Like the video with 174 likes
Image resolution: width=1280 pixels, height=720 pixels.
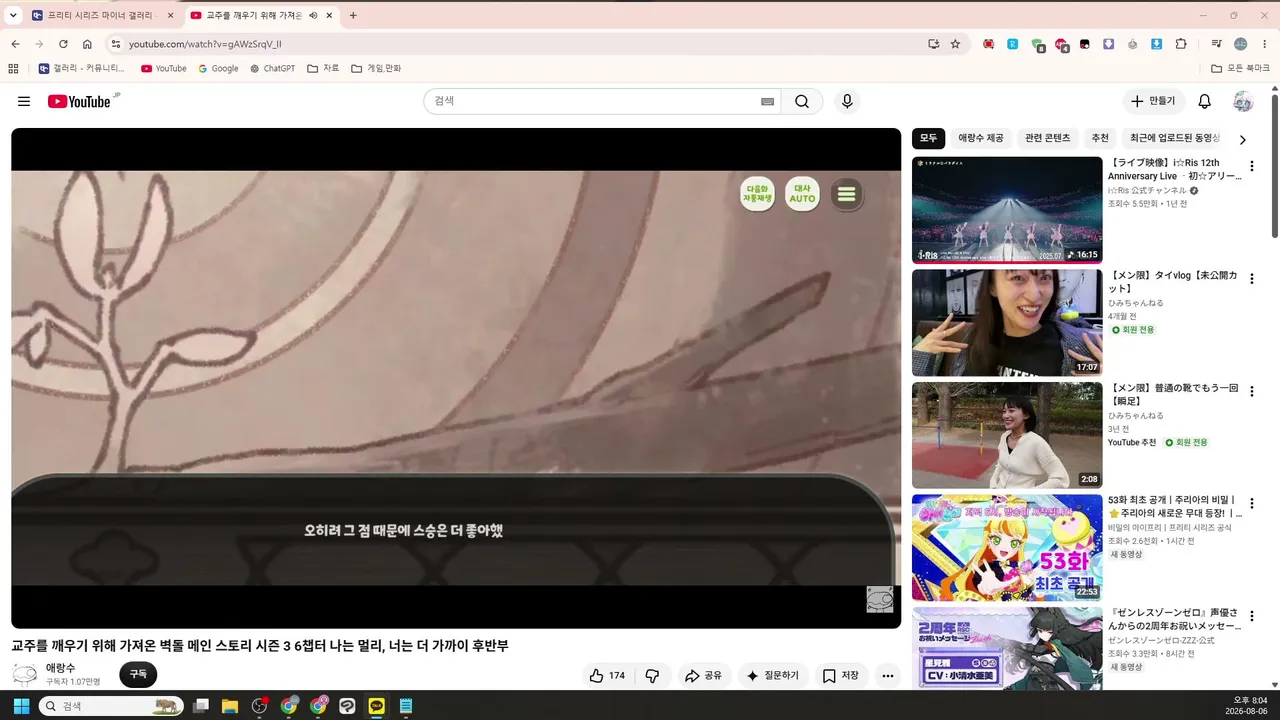pyautogui.click(x=607, y=676)
